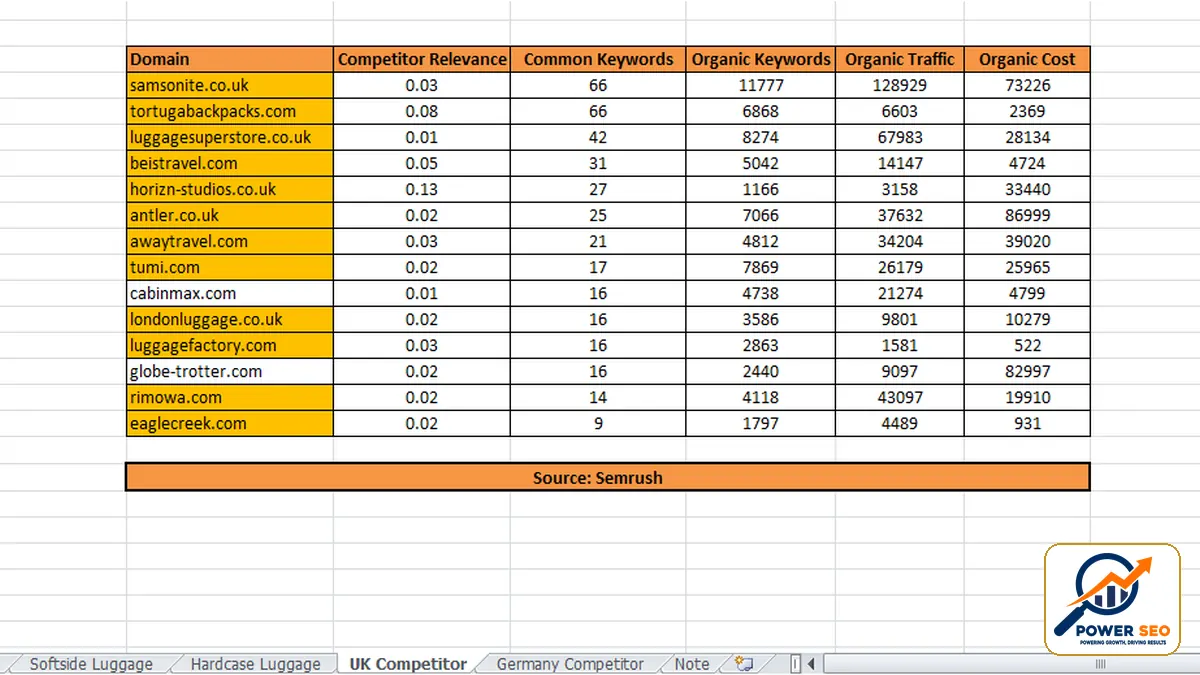This screenshot has height=675, width=1200.
Task: Select the Domain header cell
Action: tap(230, 59)
